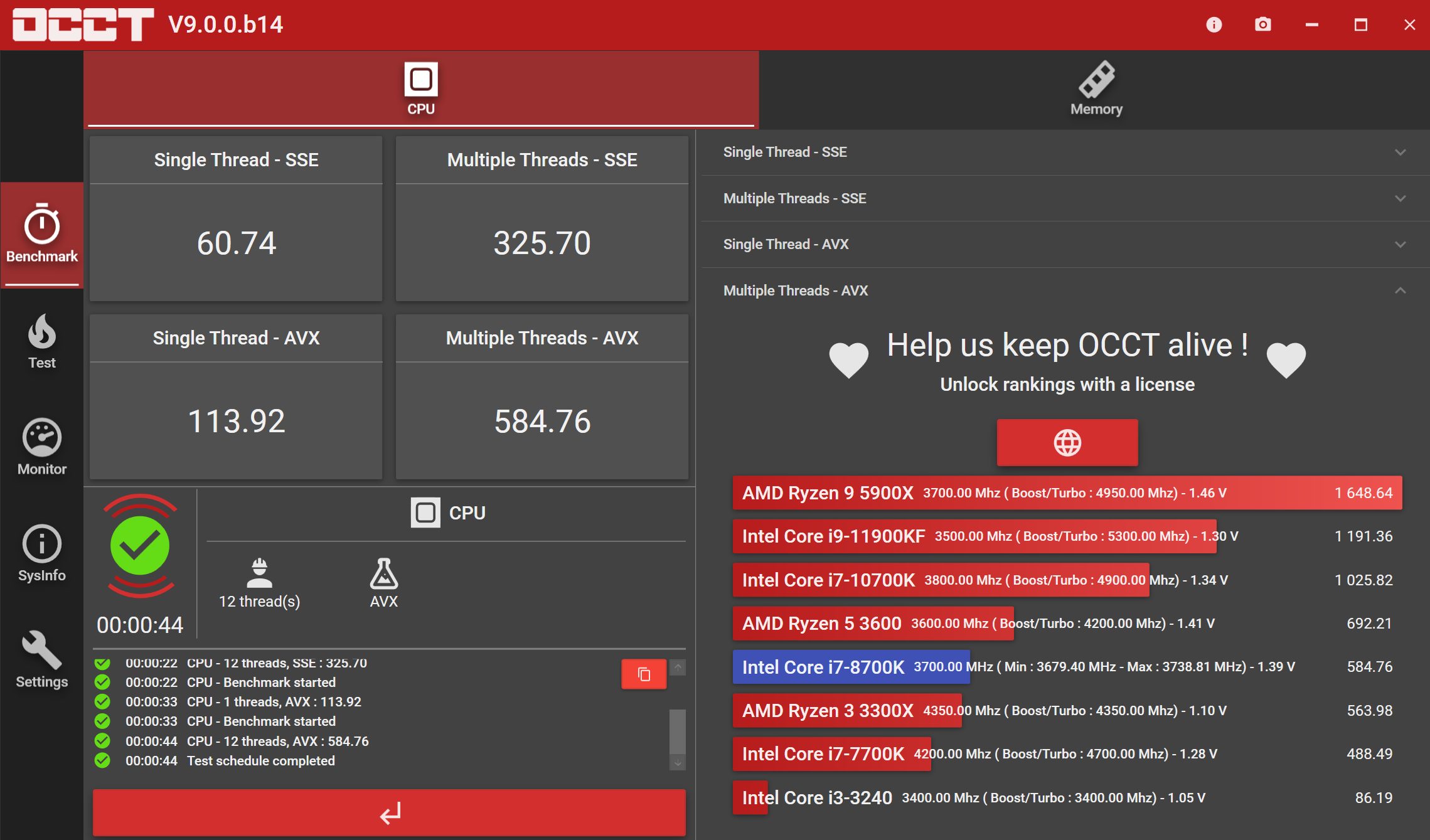Click the red globe website button
The width and height of the screenshot is (1430, 840).
coord(1067,442)
